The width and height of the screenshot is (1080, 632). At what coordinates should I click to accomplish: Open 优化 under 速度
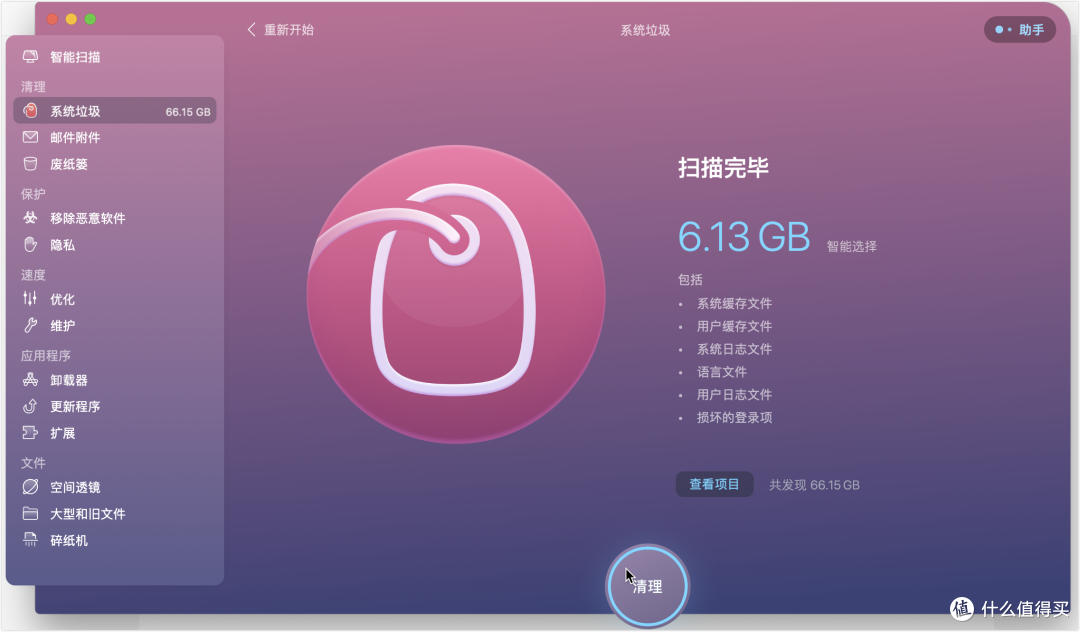[x=114, y=299]
